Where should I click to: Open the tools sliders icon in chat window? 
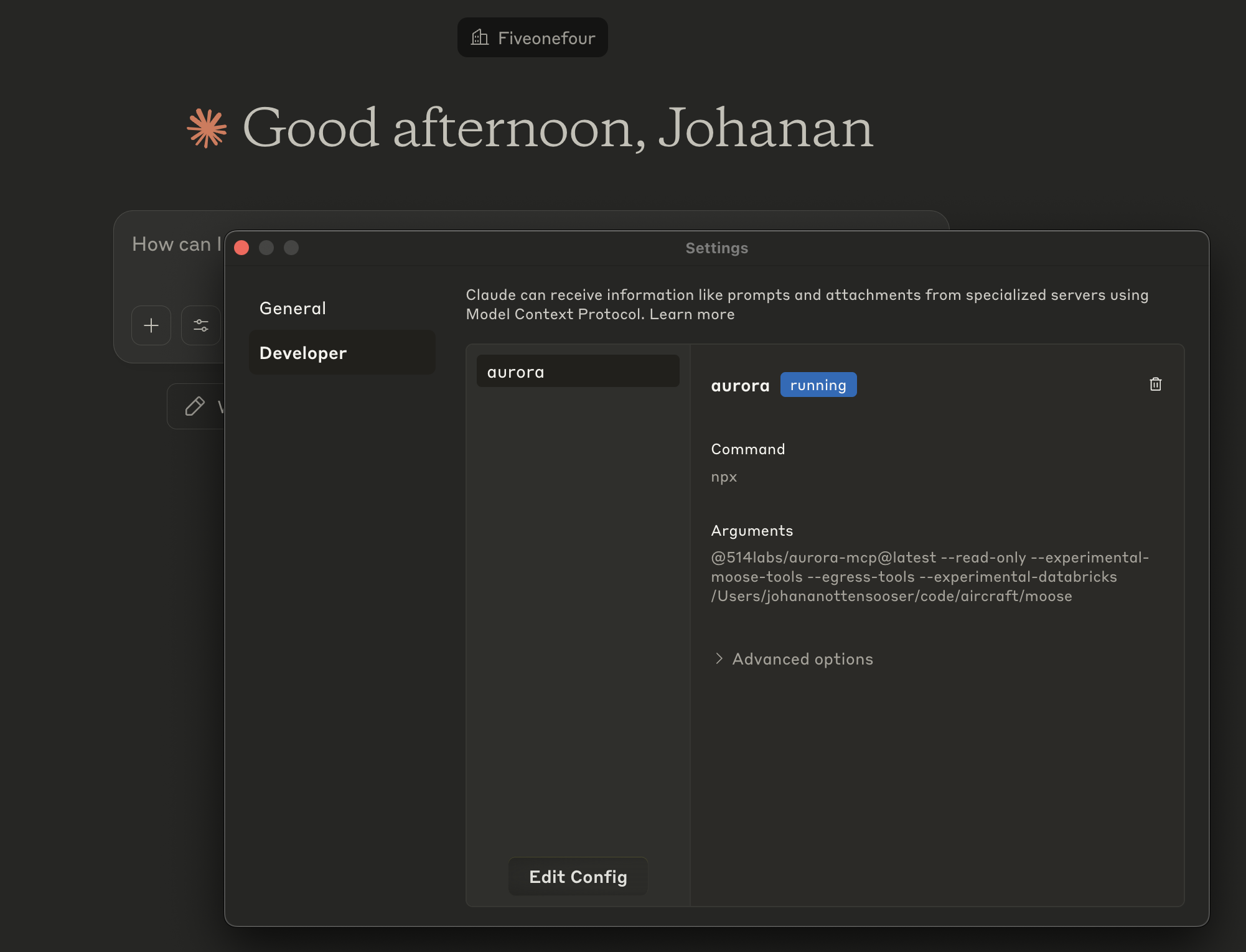[201, 325]
